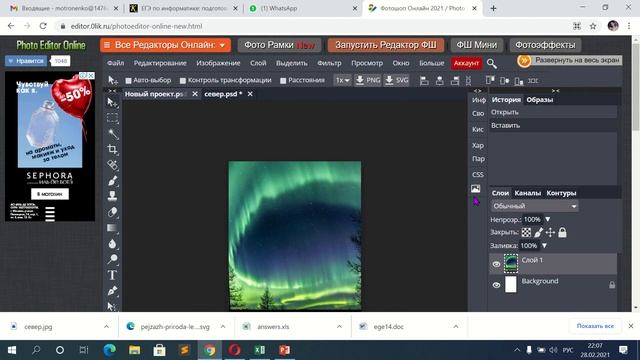Bookmark page with star icon

click(x=593, y=26)
